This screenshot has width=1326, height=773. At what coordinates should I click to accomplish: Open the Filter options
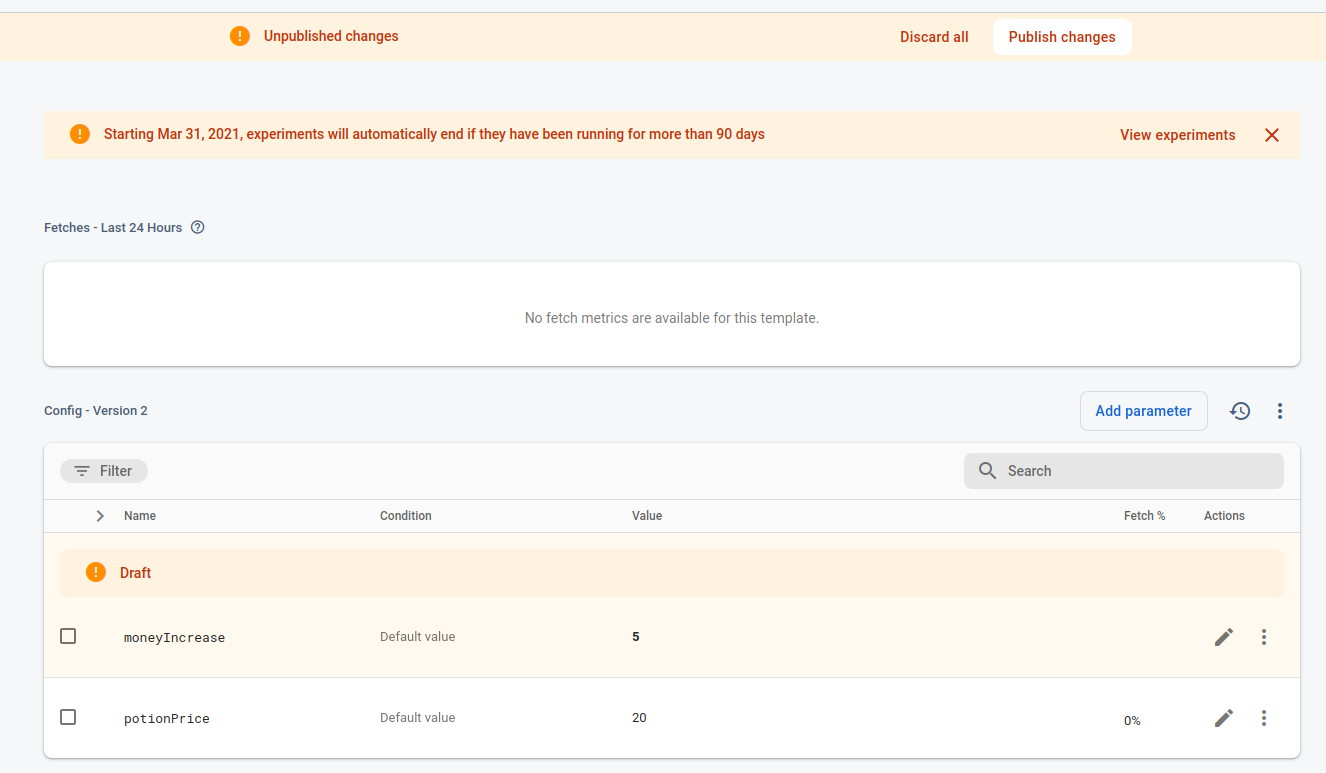pos(104,471)
